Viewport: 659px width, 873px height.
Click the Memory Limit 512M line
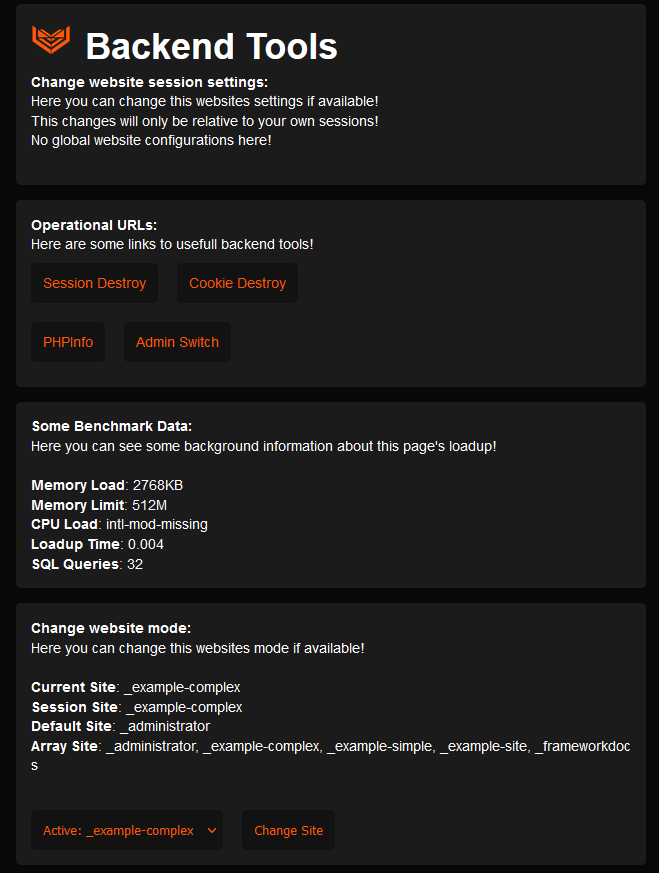tap(99, 505)
